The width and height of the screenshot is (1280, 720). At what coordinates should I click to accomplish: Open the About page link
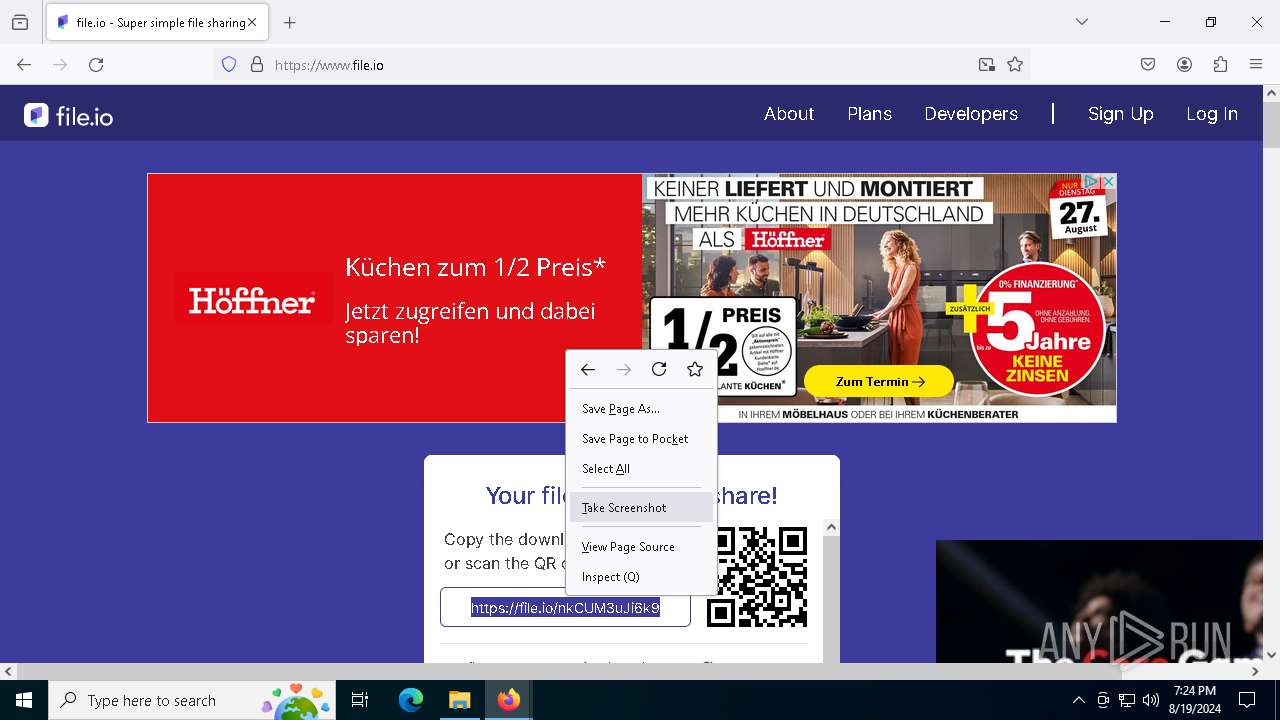pos(789,114)
